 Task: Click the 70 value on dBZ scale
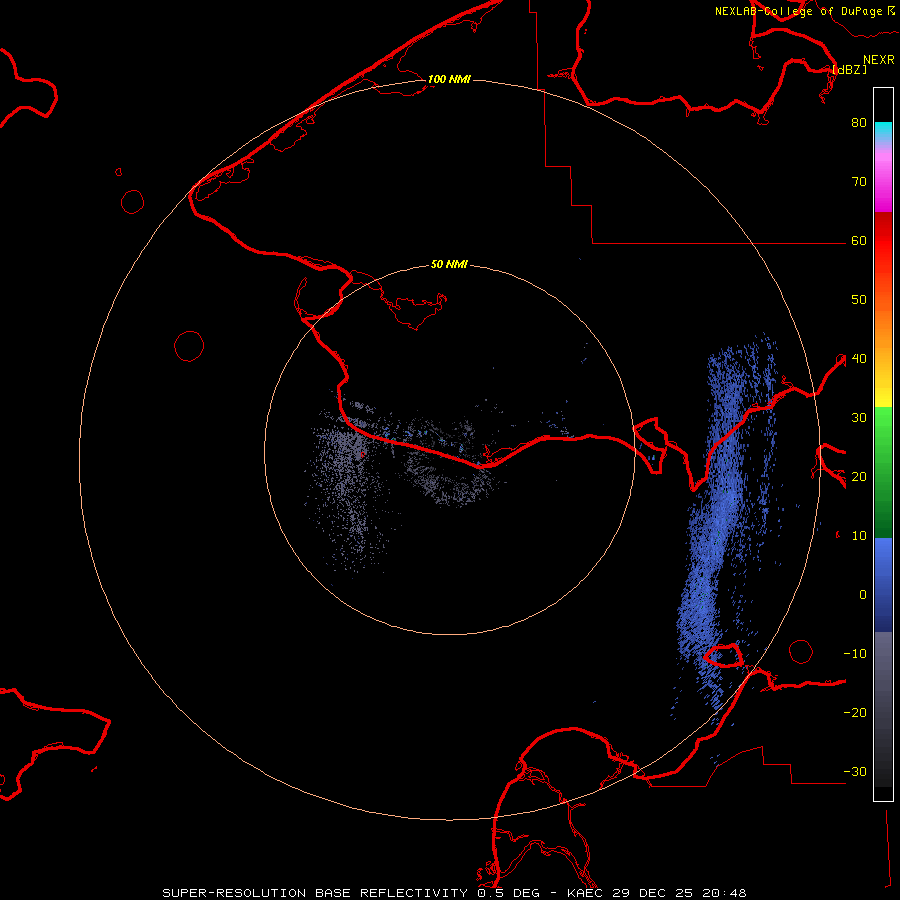click(x=859, y=182)
